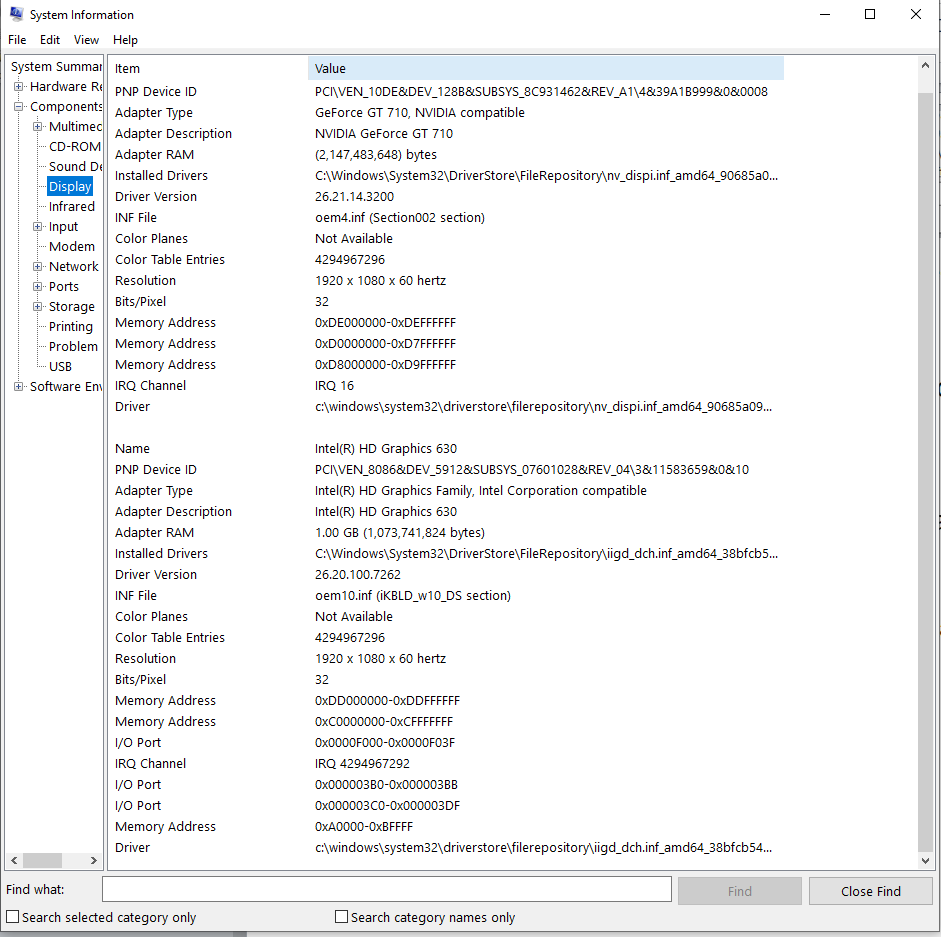Collapse the Components tree node
The height and width of the screenshot is (937, 941).
pyautogui.click(x=19, y=107)
